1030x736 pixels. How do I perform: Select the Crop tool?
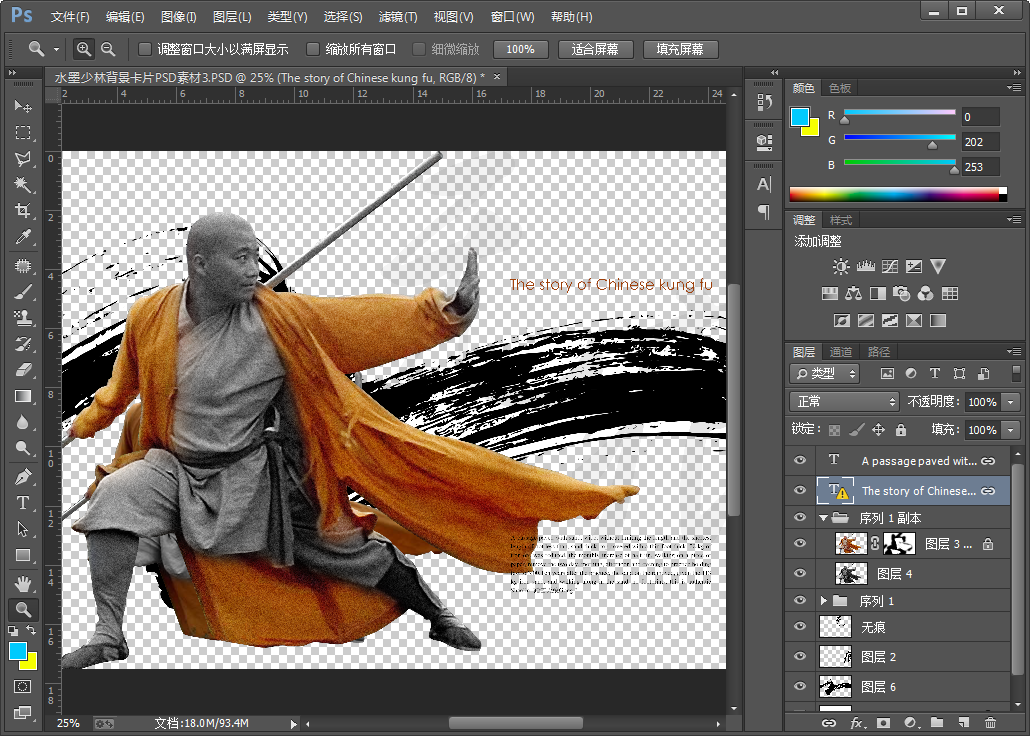pos(23,211)
